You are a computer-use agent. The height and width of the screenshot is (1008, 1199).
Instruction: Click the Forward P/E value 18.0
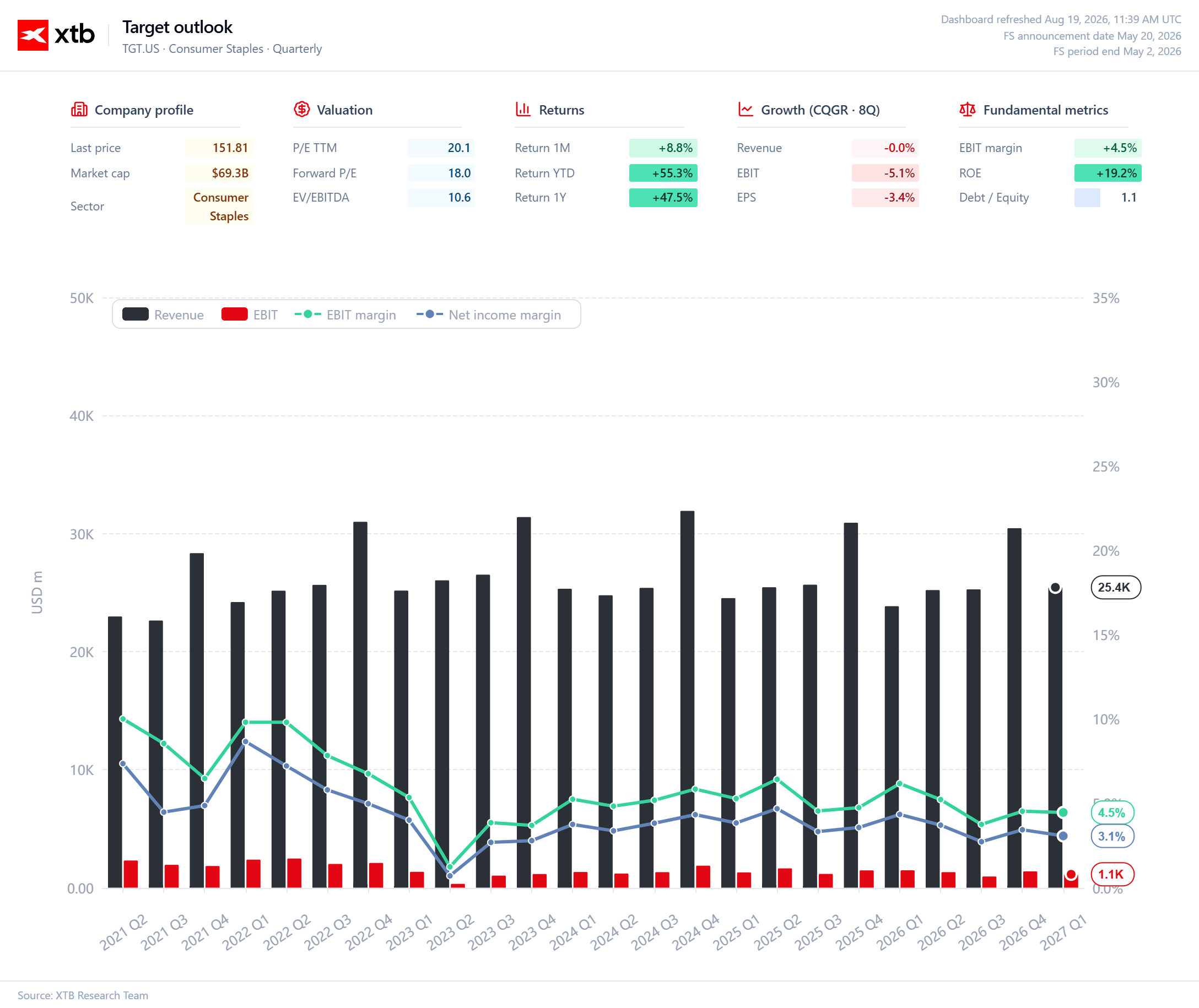tap(441, 173)
